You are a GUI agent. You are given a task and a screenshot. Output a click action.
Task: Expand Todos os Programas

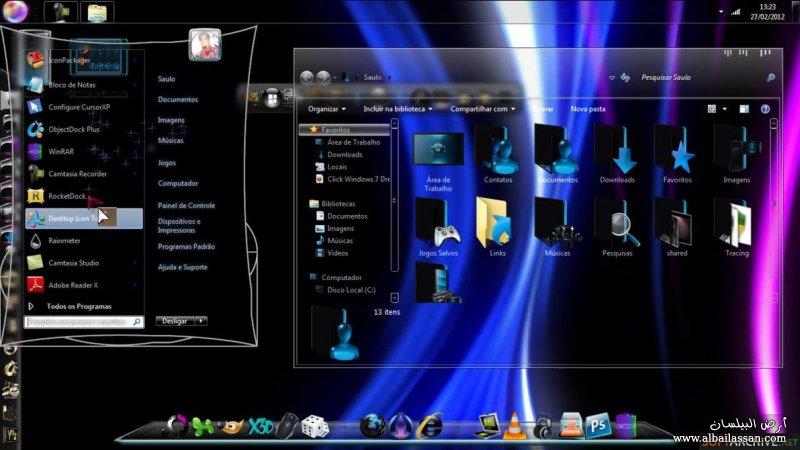click(79, 307)
